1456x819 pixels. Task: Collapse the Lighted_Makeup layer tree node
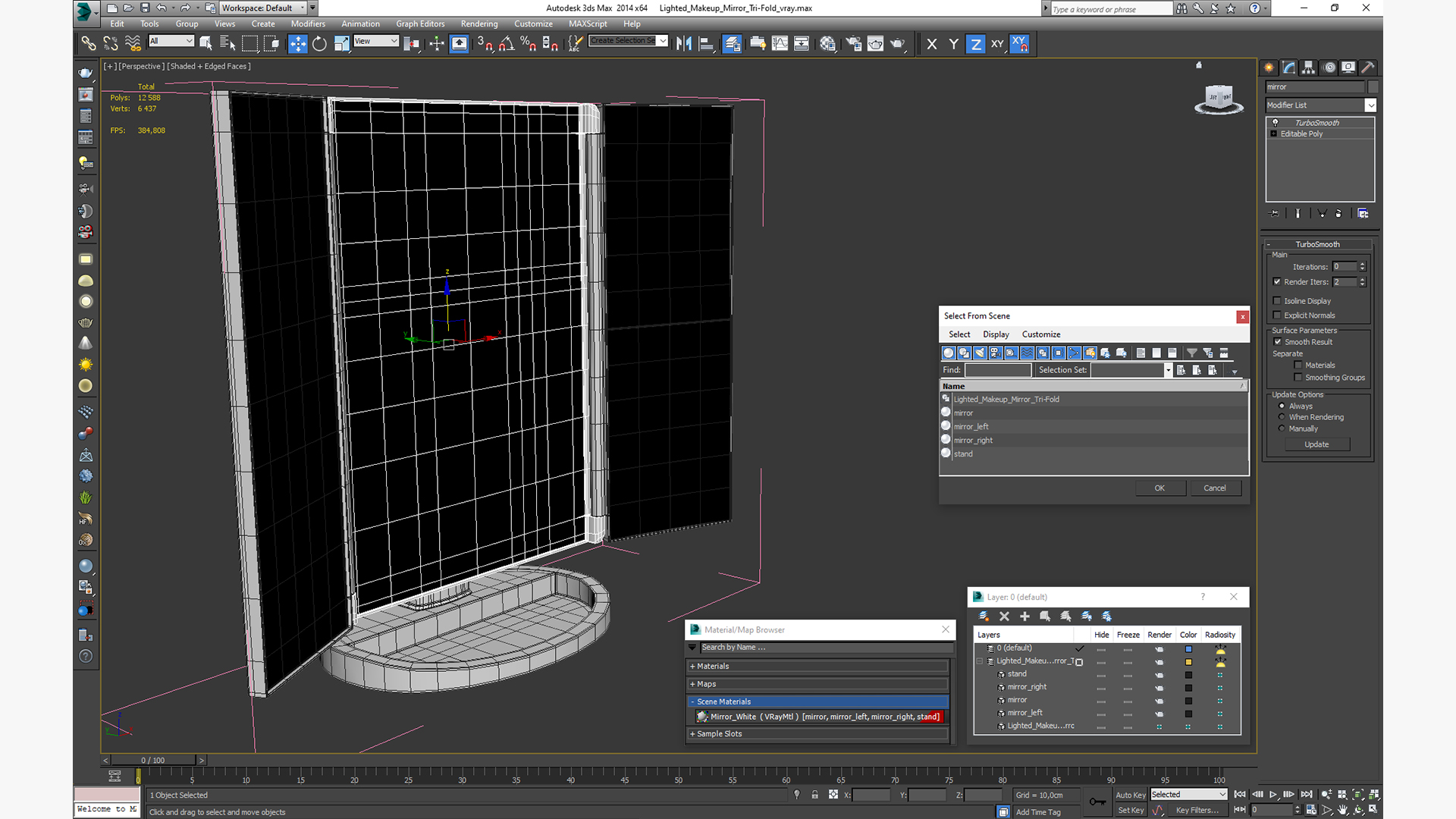coord(980,661)
